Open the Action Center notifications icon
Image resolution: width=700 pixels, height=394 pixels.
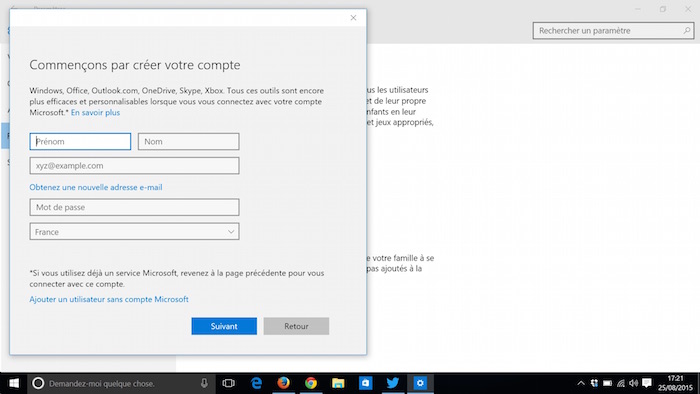coord(647,383)
